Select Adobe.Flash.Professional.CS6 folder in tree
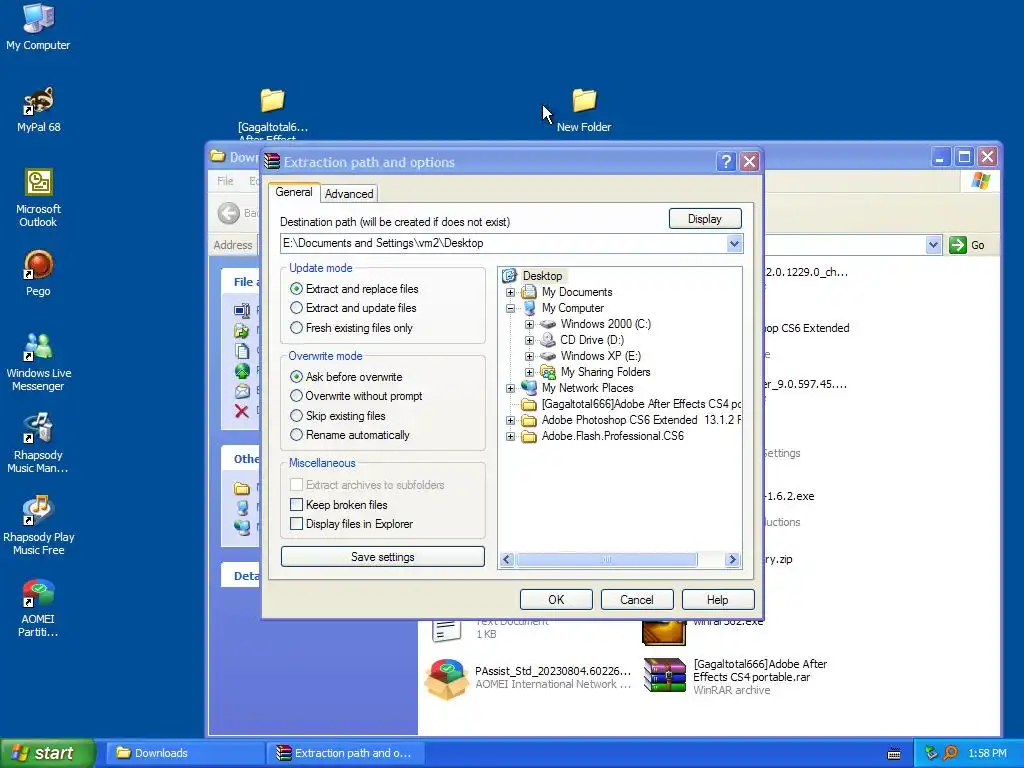1024x768 pixels. 613,436
